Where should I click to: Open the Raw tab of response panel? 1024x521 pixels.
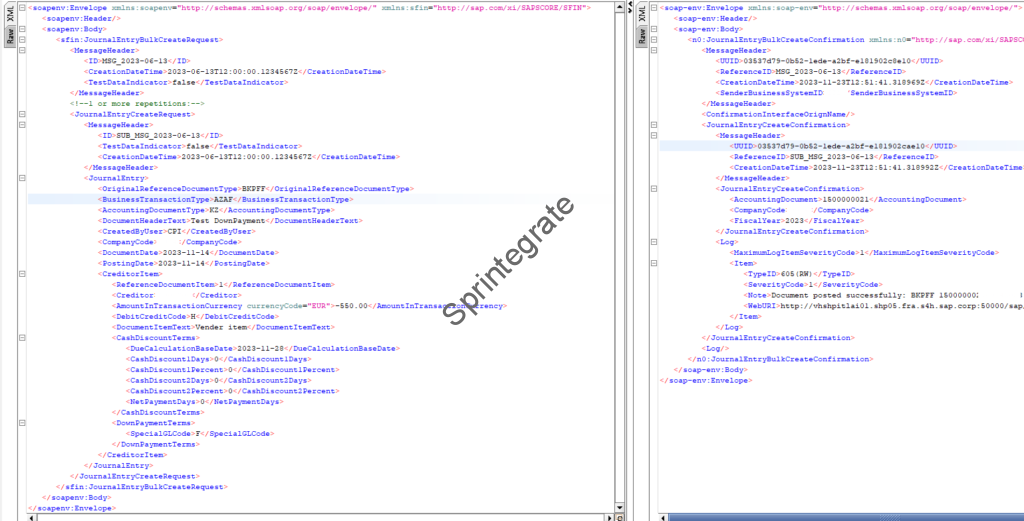tap(642, 38)
